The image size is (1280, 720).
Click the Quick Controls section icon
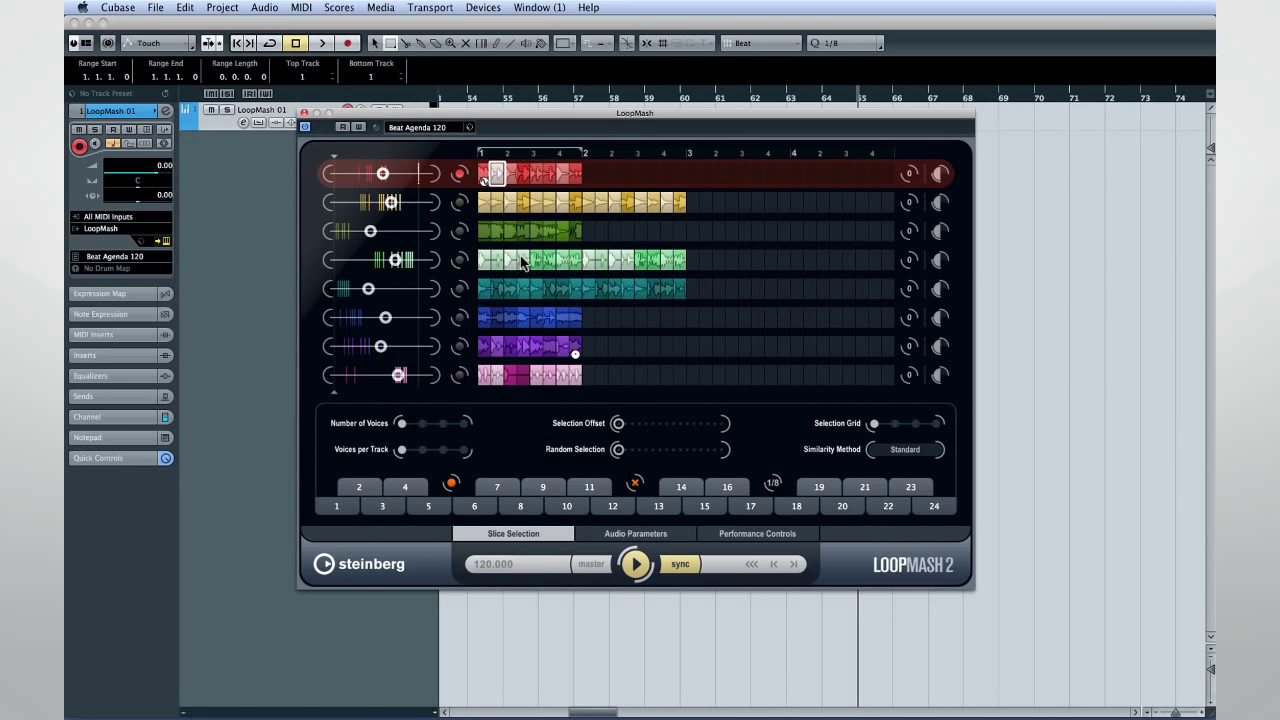click(x=166, y=458)
